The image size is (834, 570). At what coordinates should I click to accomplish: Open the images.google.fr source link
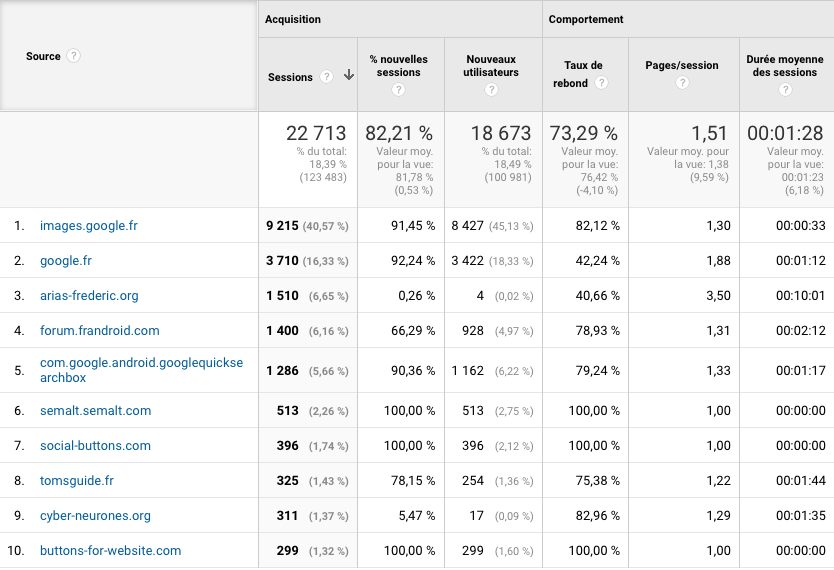point(89,226)
